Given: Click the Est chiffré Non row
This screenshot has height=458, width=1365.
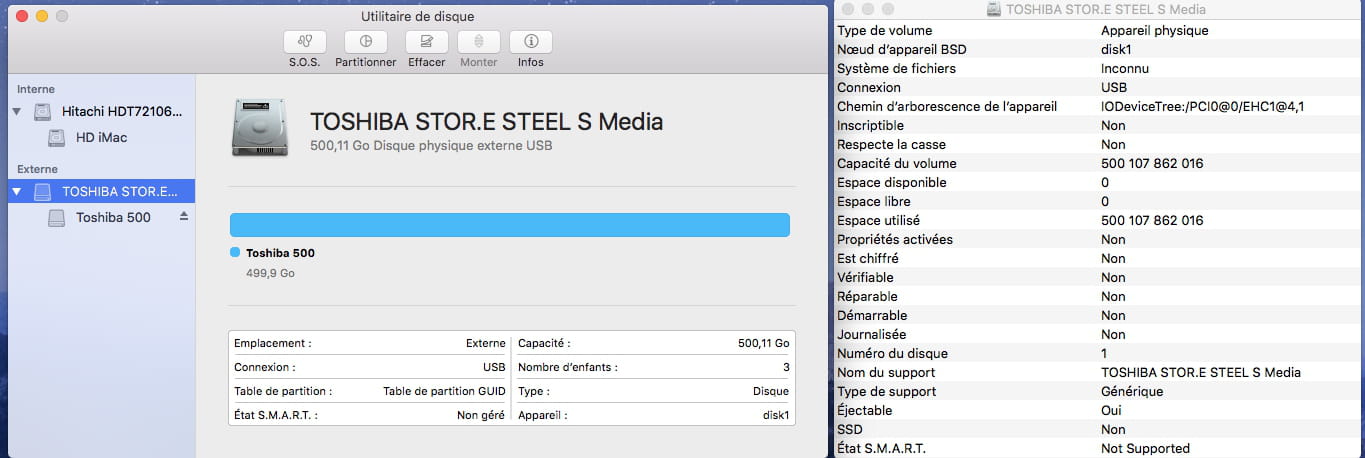Looking at the screenshot, I should 1099,258.
